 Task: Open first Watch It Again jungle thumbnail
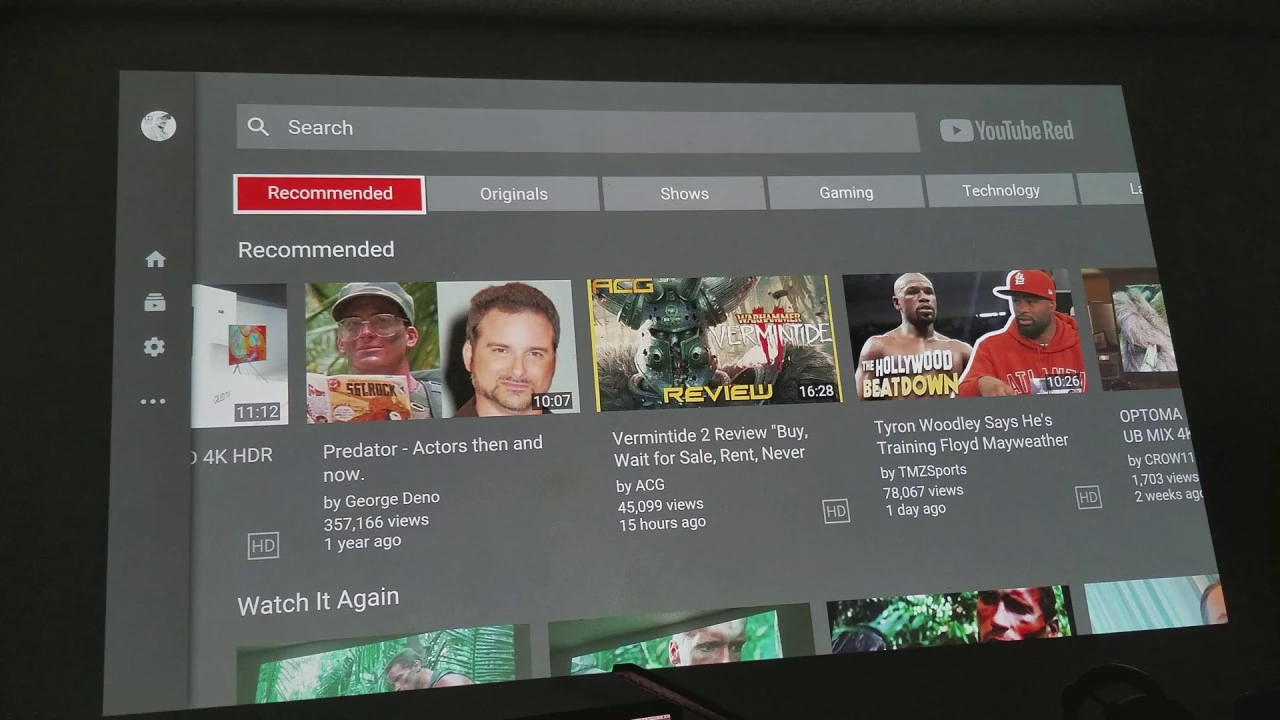point(383,663)
